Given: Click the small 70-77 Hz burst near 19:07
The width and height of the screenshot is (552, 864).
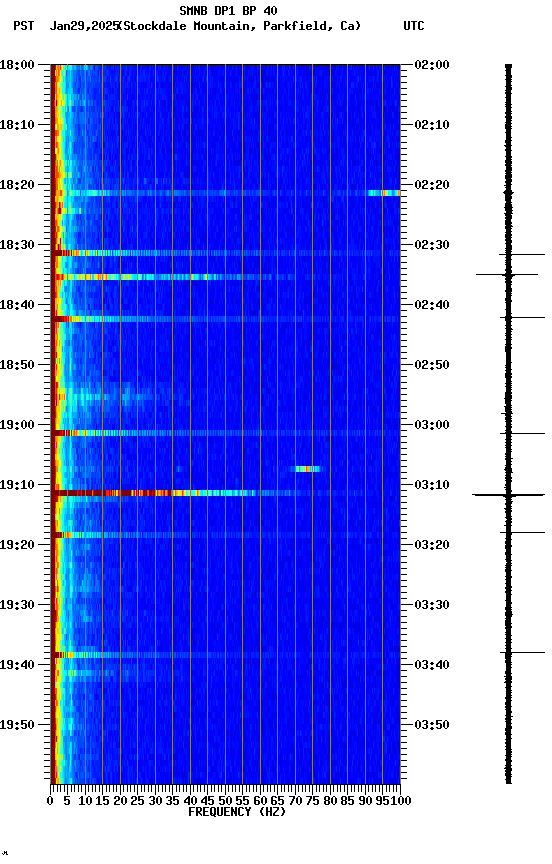Looking at the screenshot, I should 307,469.
